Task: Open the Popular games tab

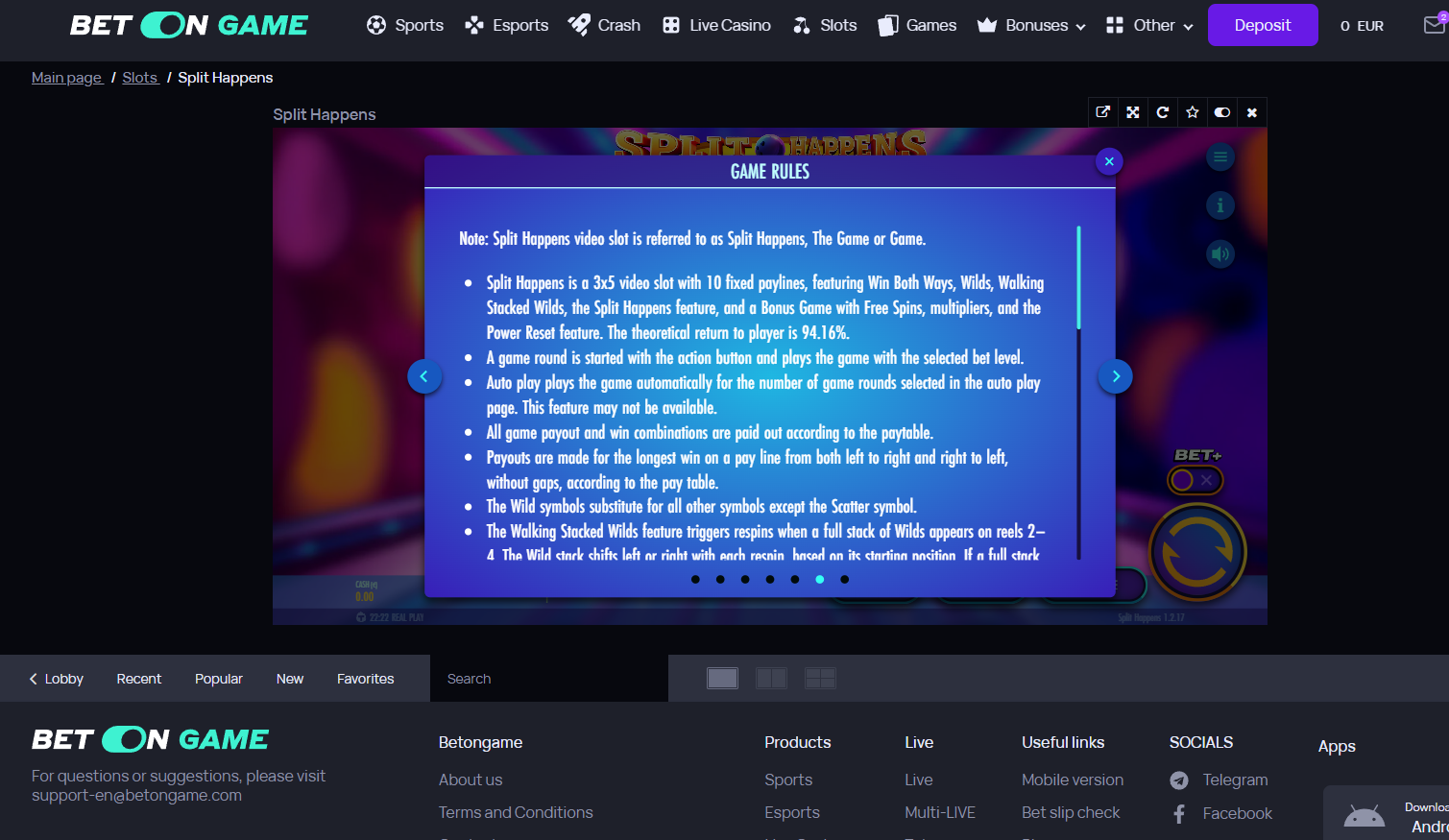Action: (219, 679)
